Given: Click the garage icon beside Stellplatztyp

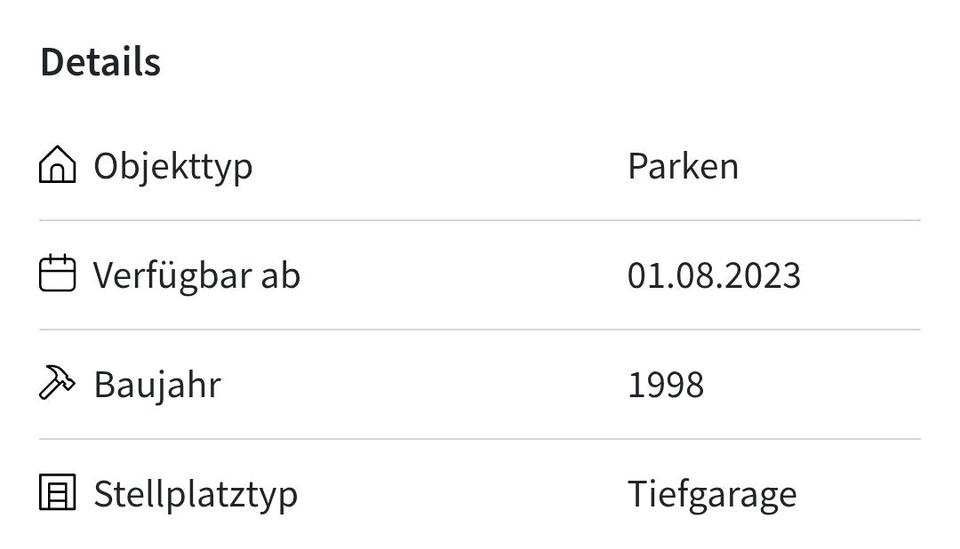Looking at the screenshot, I should [x=57, y=493].
